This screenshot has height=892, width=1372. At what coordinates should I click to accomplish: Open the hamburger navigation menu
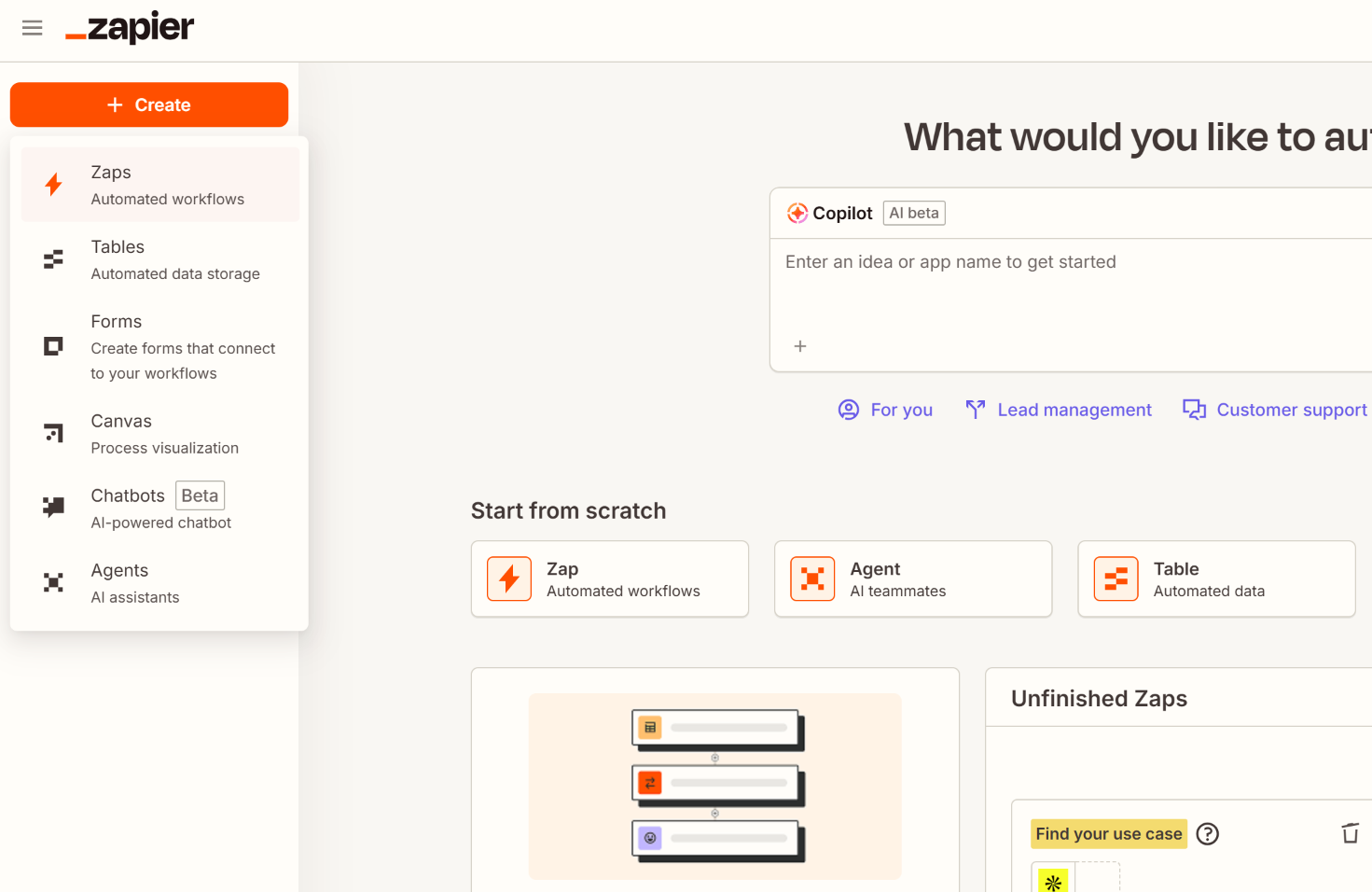[x=33, y=28]
